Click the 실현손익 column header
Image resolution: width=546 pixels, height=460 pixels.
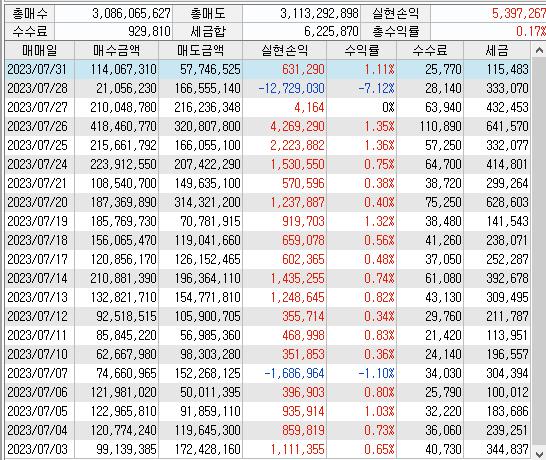284,51
